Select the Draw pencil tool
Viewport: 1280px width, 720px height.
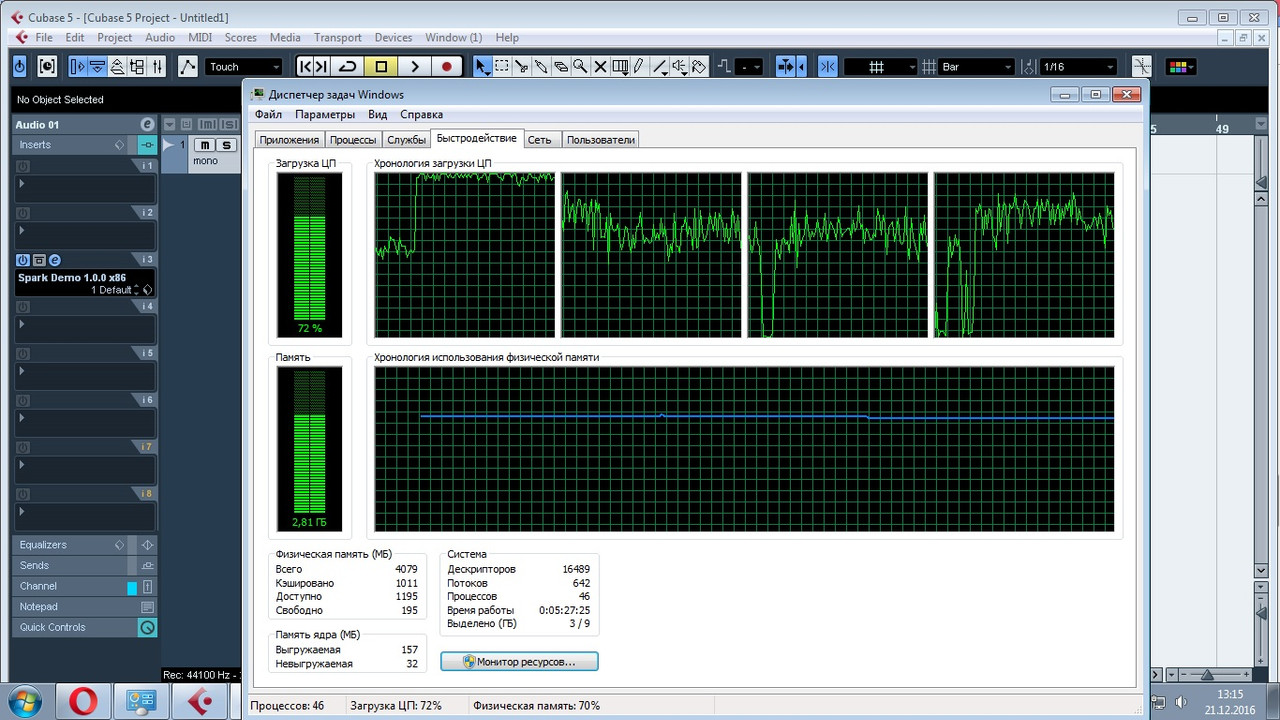640,66
